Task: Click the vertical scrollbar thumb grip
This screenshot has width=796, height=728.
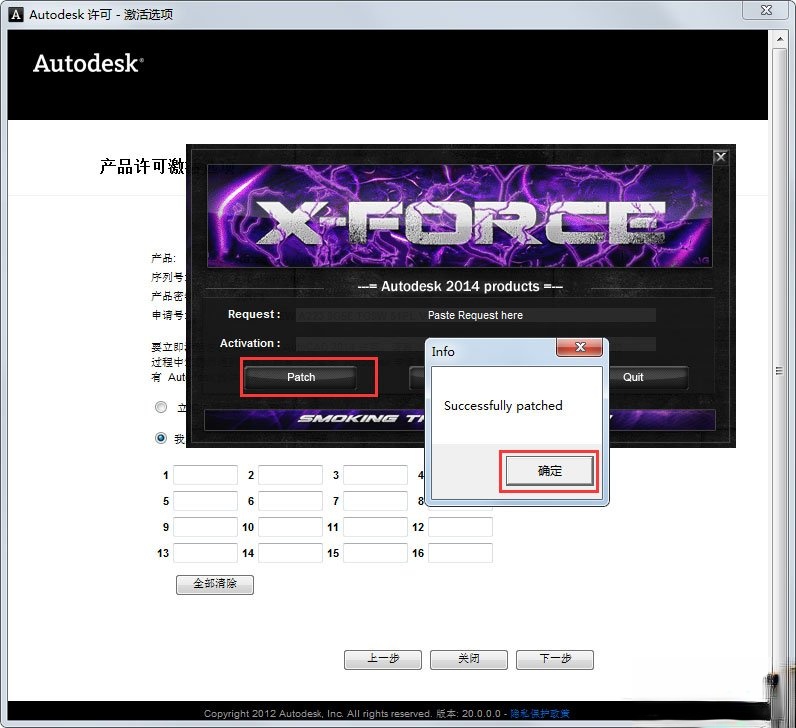Action: coord(779,371)
